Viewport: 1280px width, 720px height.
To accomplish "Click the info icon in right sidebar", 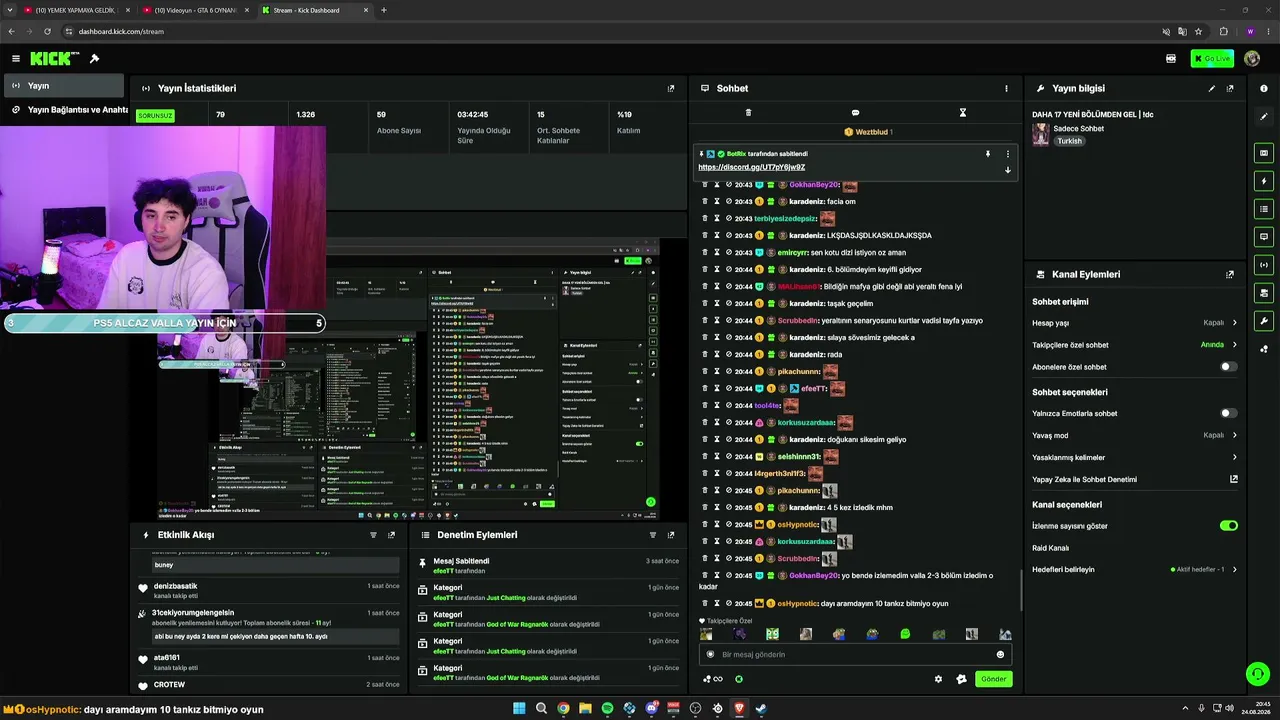I will 1264,88.
